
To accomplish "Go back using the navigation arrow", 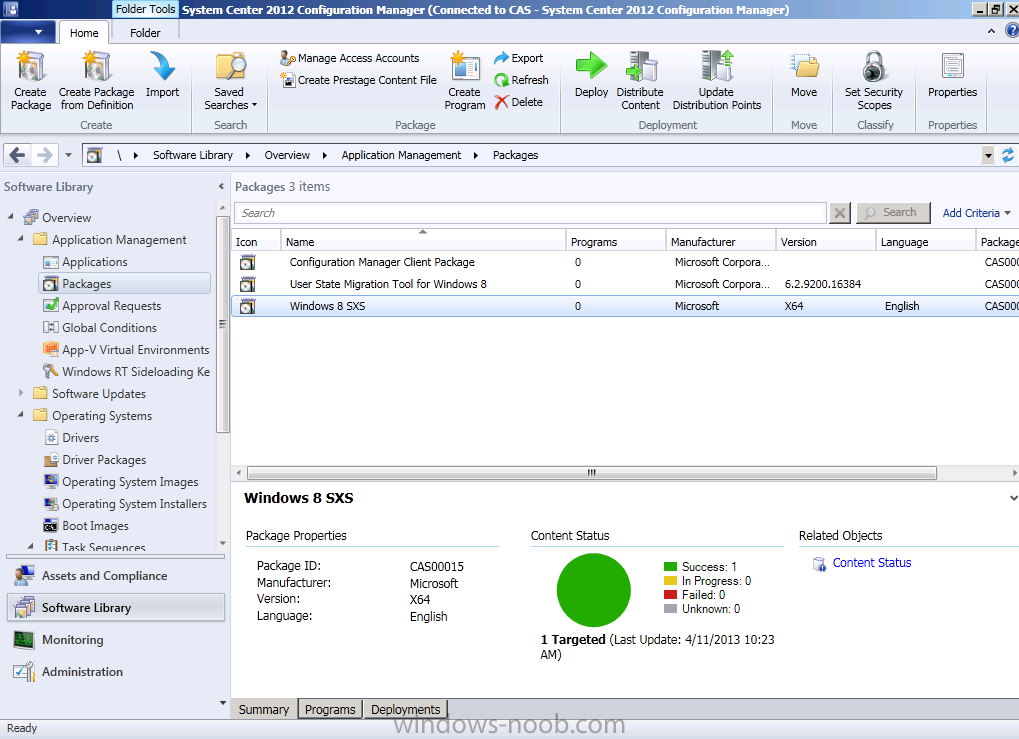I will click(18, 155).
